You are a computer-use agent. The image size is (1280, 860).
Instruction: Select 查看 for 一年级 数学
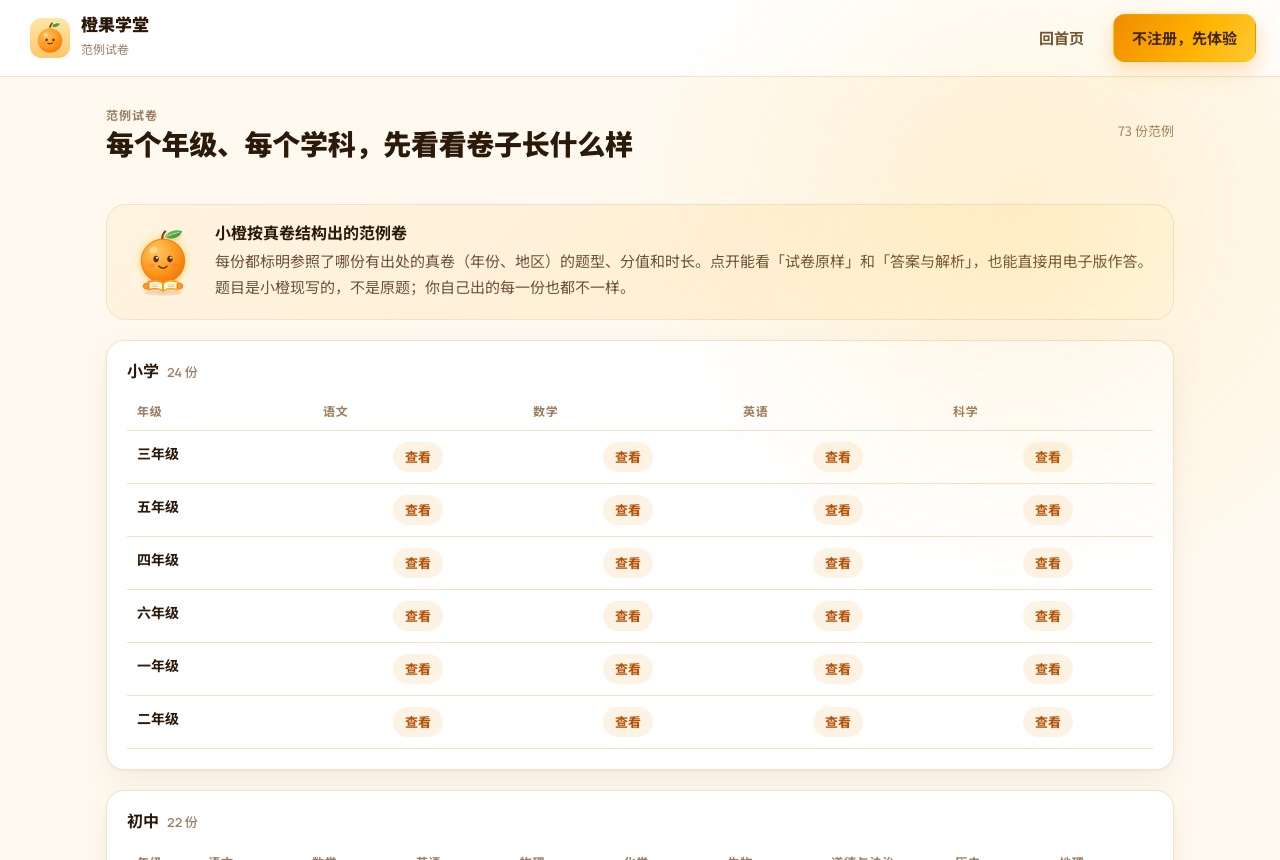(628, 669)
